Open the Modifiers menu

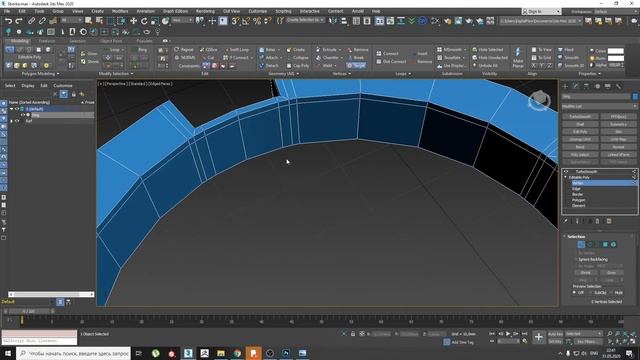click(x=120, y=11)
